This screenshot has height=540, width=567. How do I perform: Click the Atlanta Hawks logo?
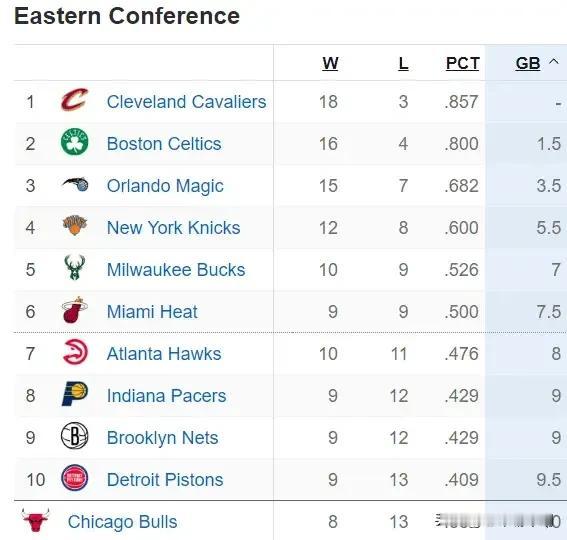(x=75, y=352)
